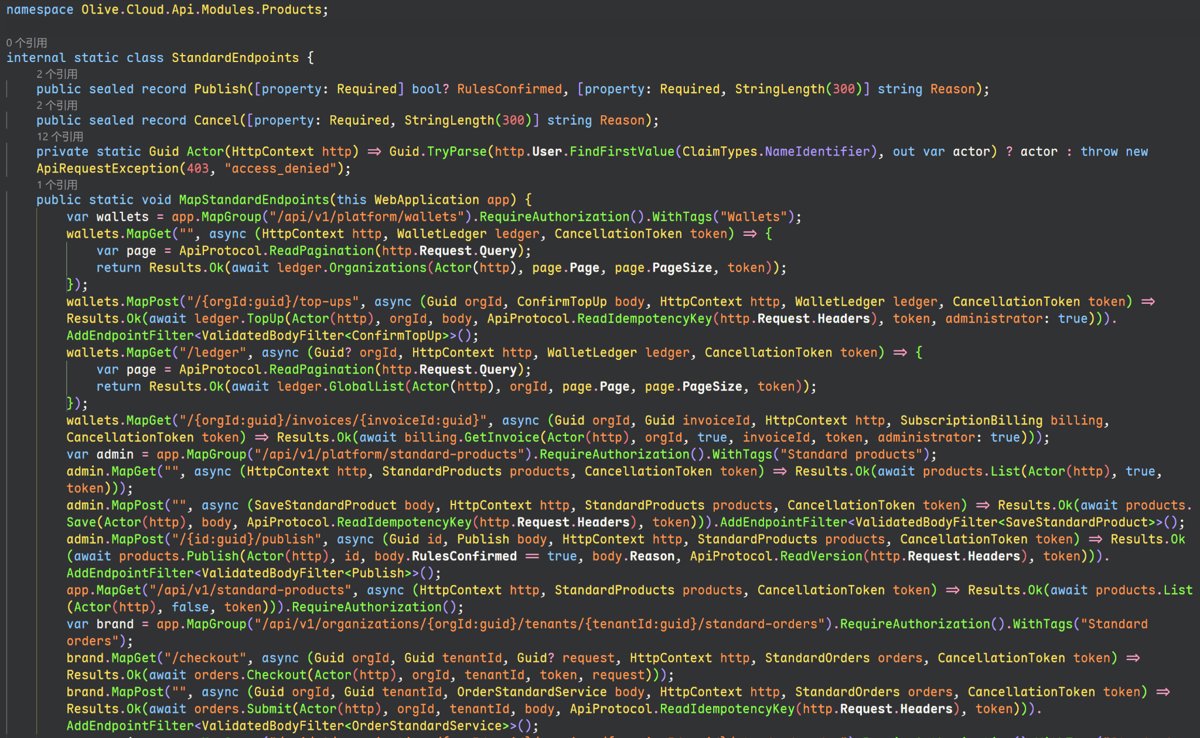Viewport: 1200px width, 738px height.
Task: Click the namespace name "Olive.Cloud.Api.Modules.Products"
Action: 201,9
